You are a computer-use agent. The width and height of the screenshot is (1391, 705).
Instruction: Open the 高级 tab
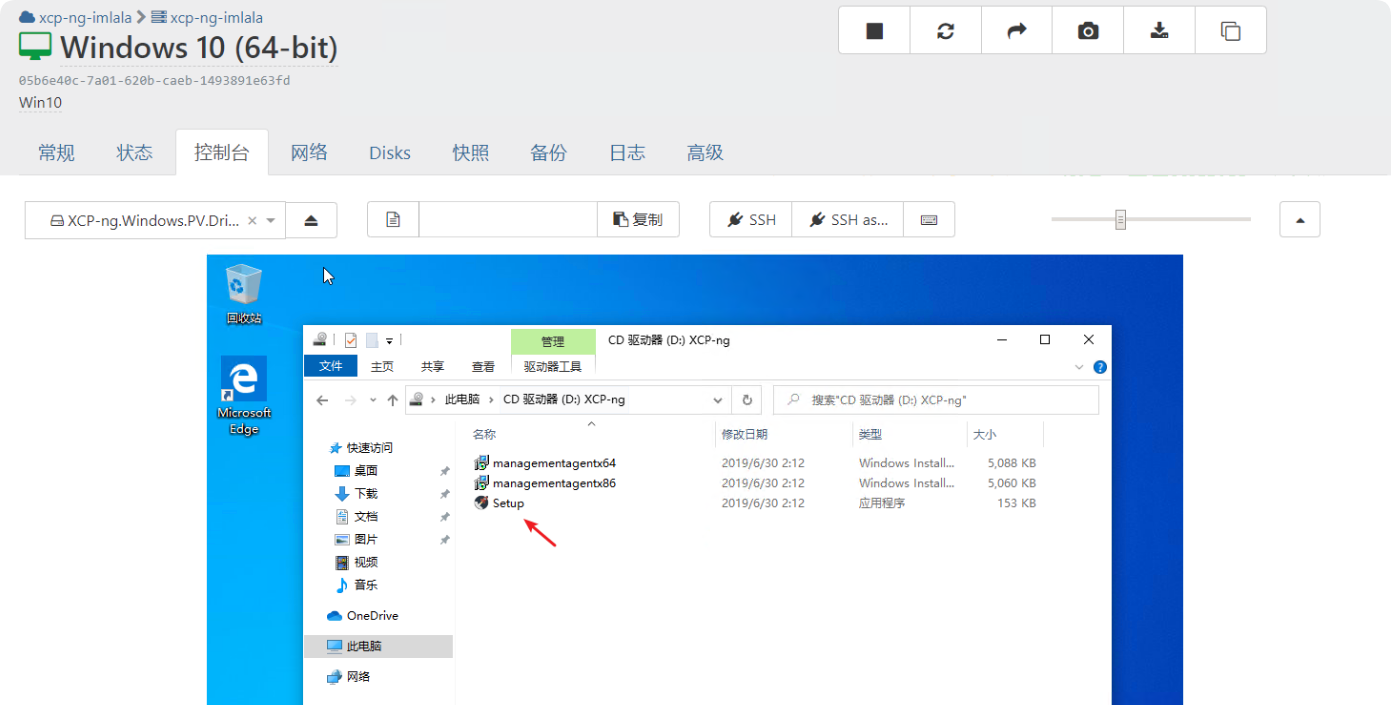coord(705,153)
